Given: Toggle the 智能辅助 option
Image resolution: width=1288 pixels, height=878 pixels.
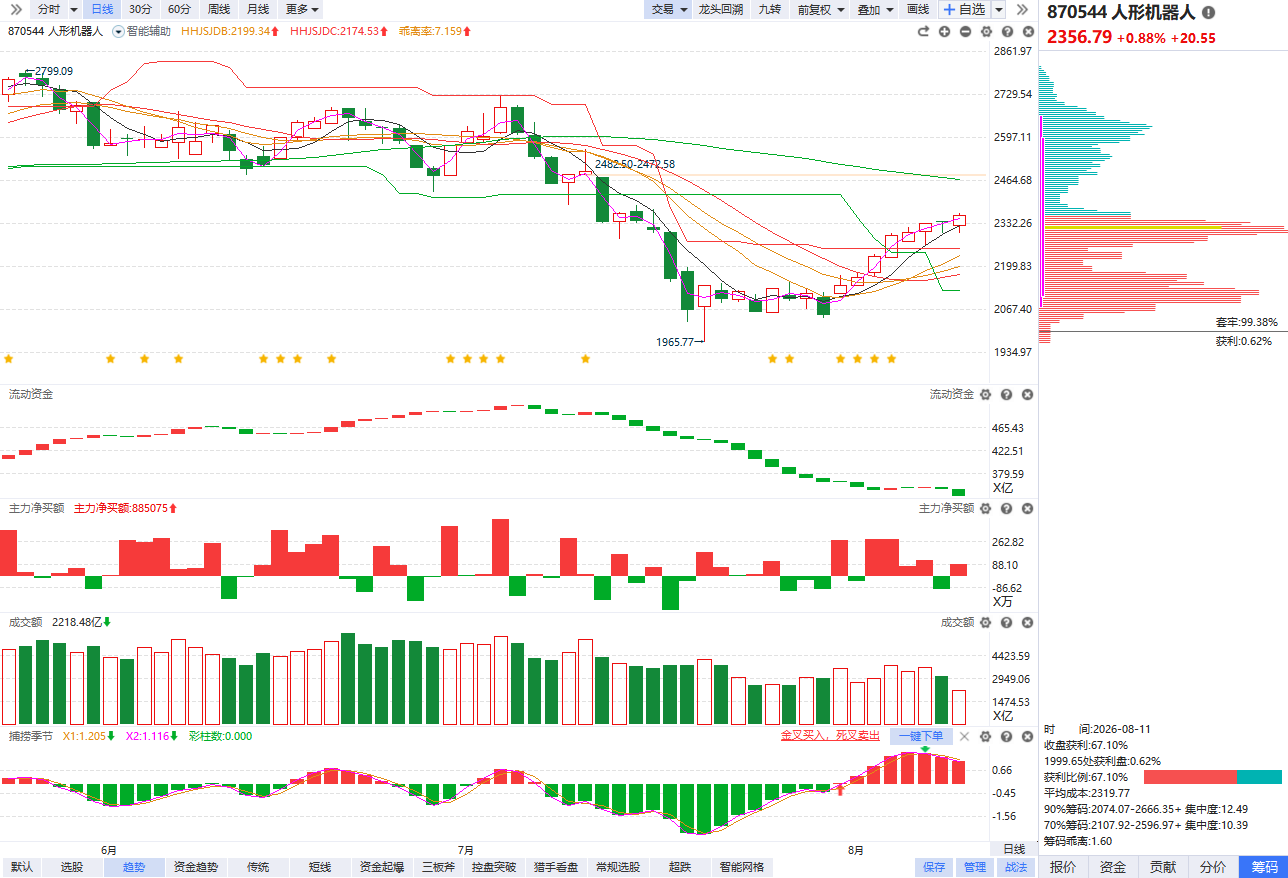Looking at the screenshot, I should 141,31.
